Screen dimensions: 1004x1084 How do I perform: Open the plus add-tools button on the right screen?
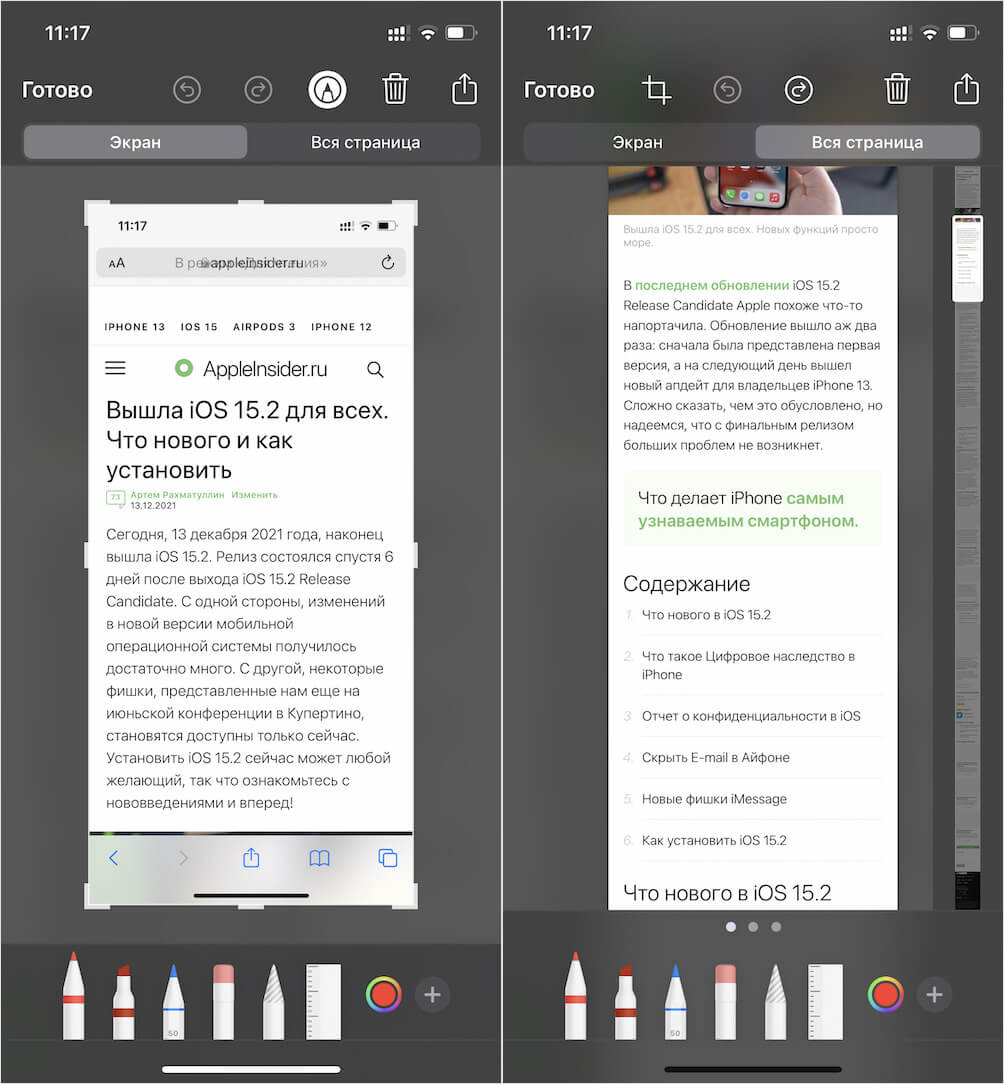(x=934, y=995)
